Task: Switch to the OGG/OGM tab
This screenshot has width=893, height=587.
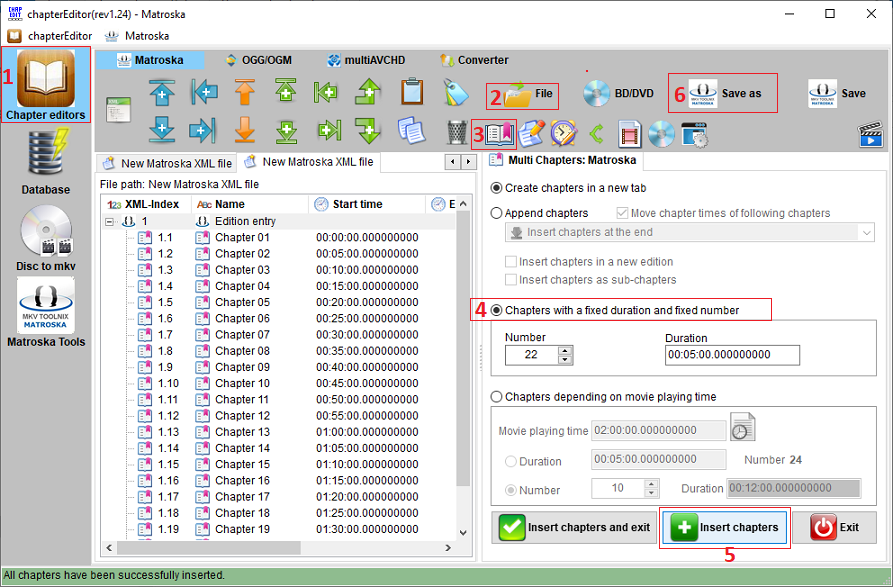Action: coord(259,60)
